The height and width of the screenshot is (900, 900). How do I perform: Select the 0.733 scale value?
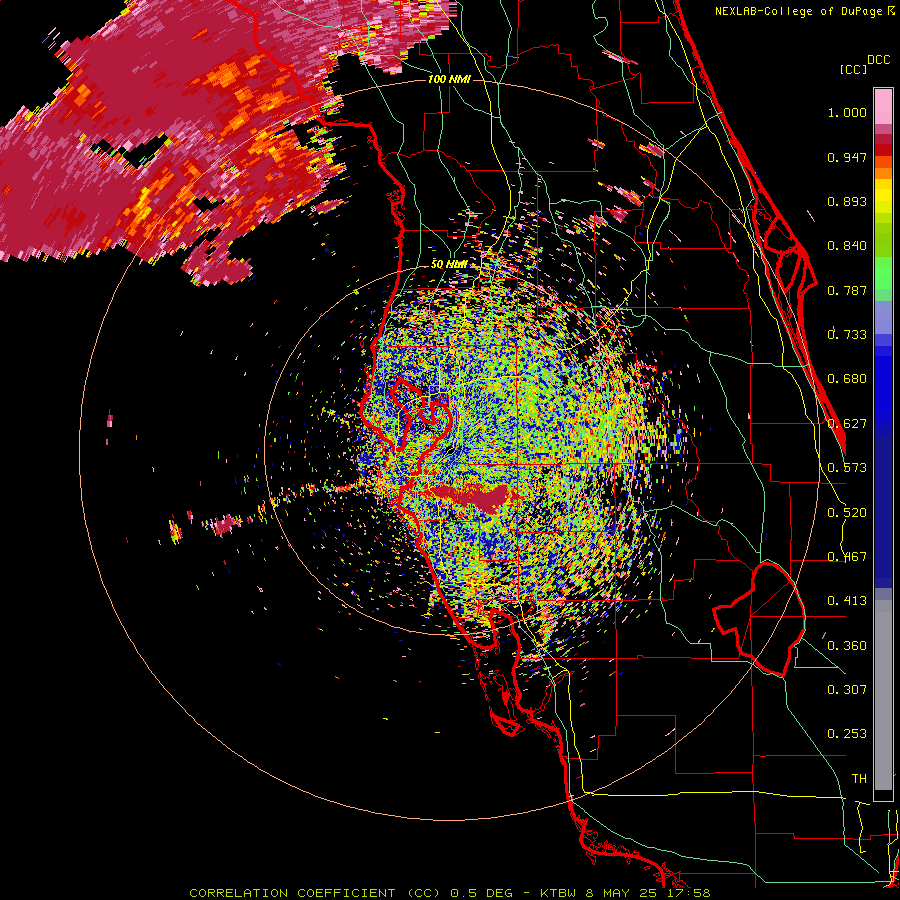point(847,335)
